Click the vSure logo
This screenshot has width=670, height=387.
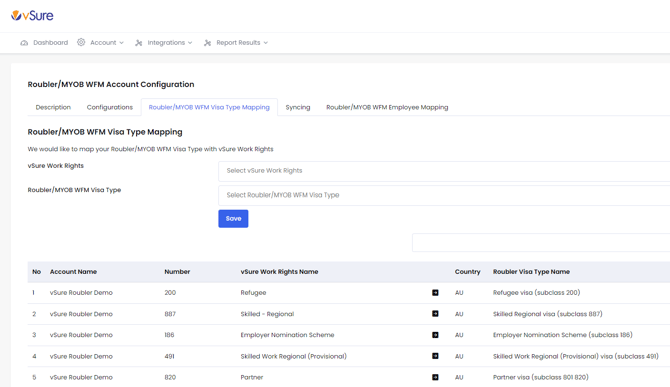tap(32, 16)
